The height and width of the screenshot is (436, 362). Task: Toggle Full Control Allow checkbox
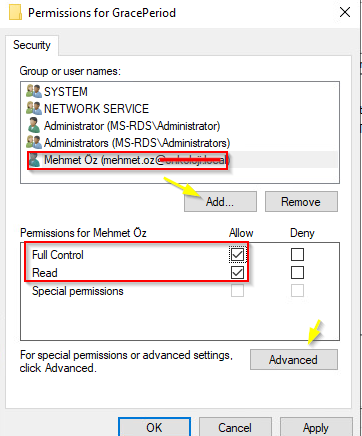click(237, 255)
